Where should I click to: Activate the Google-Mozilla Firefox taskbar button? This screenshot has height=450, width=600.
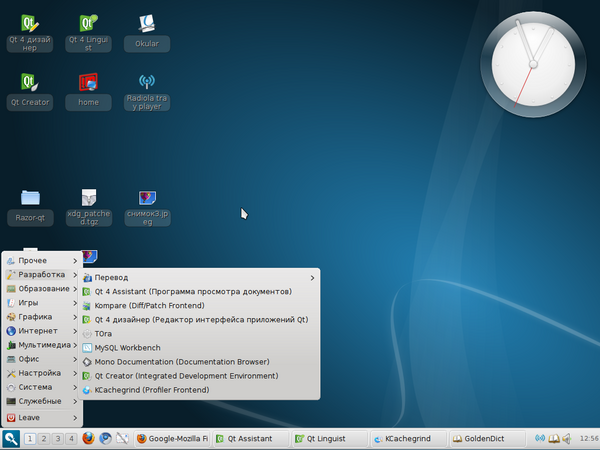click(x=172, y=439)
